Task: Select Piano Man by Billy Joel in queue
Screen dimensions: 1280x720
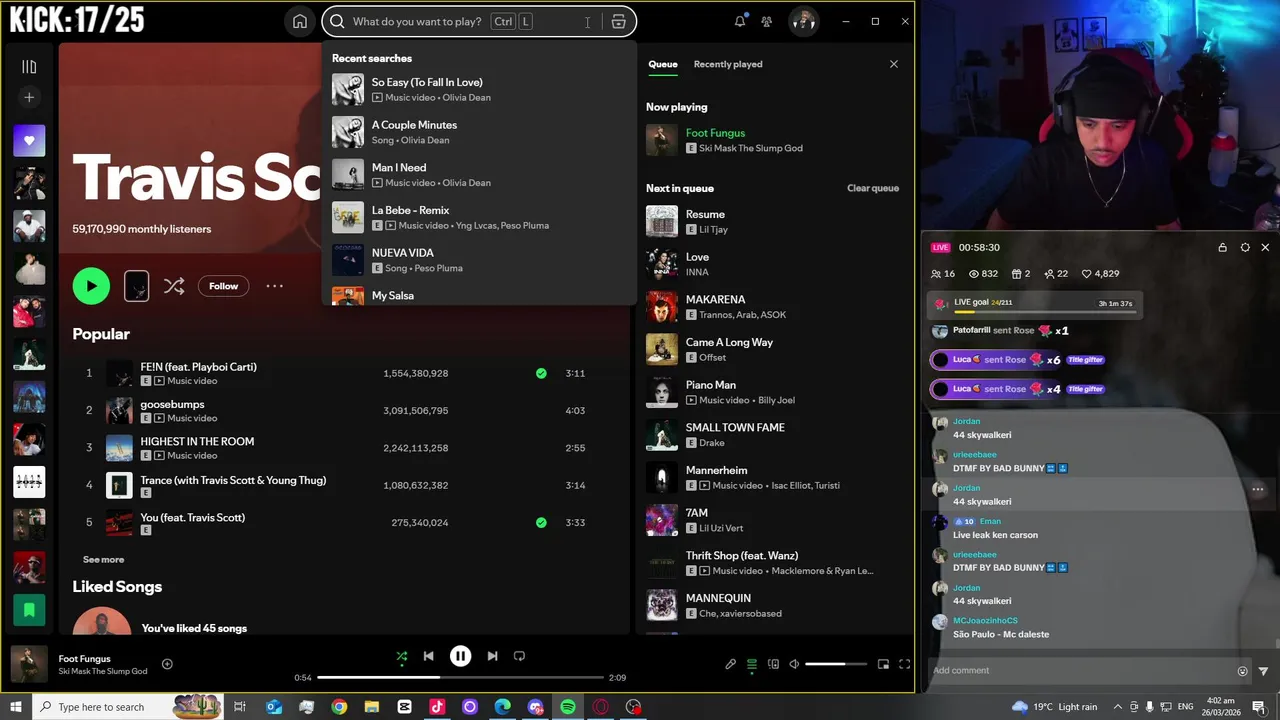Action: coord(773,392)
